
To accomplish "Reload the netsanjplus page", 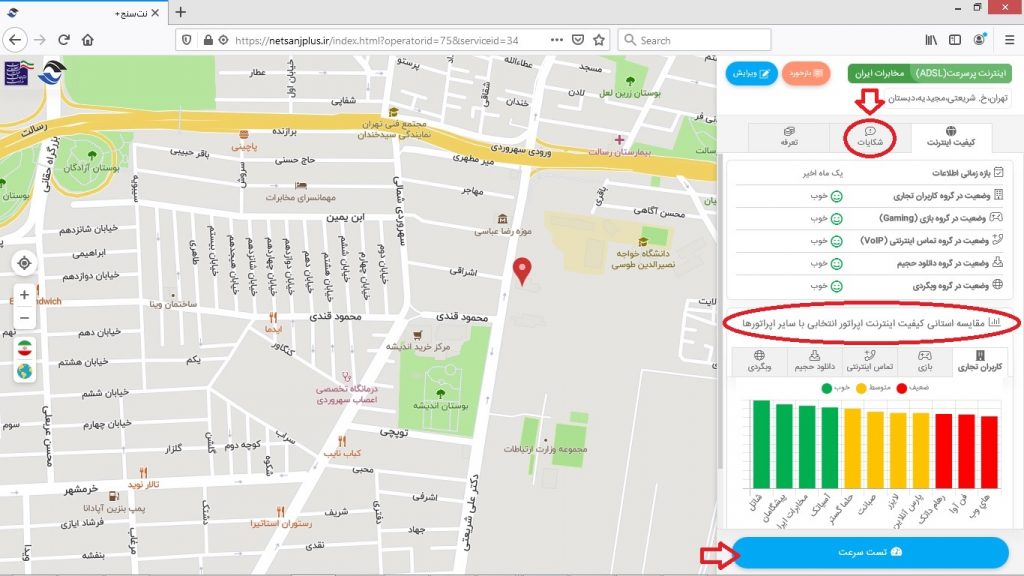I will coord(64,40).
